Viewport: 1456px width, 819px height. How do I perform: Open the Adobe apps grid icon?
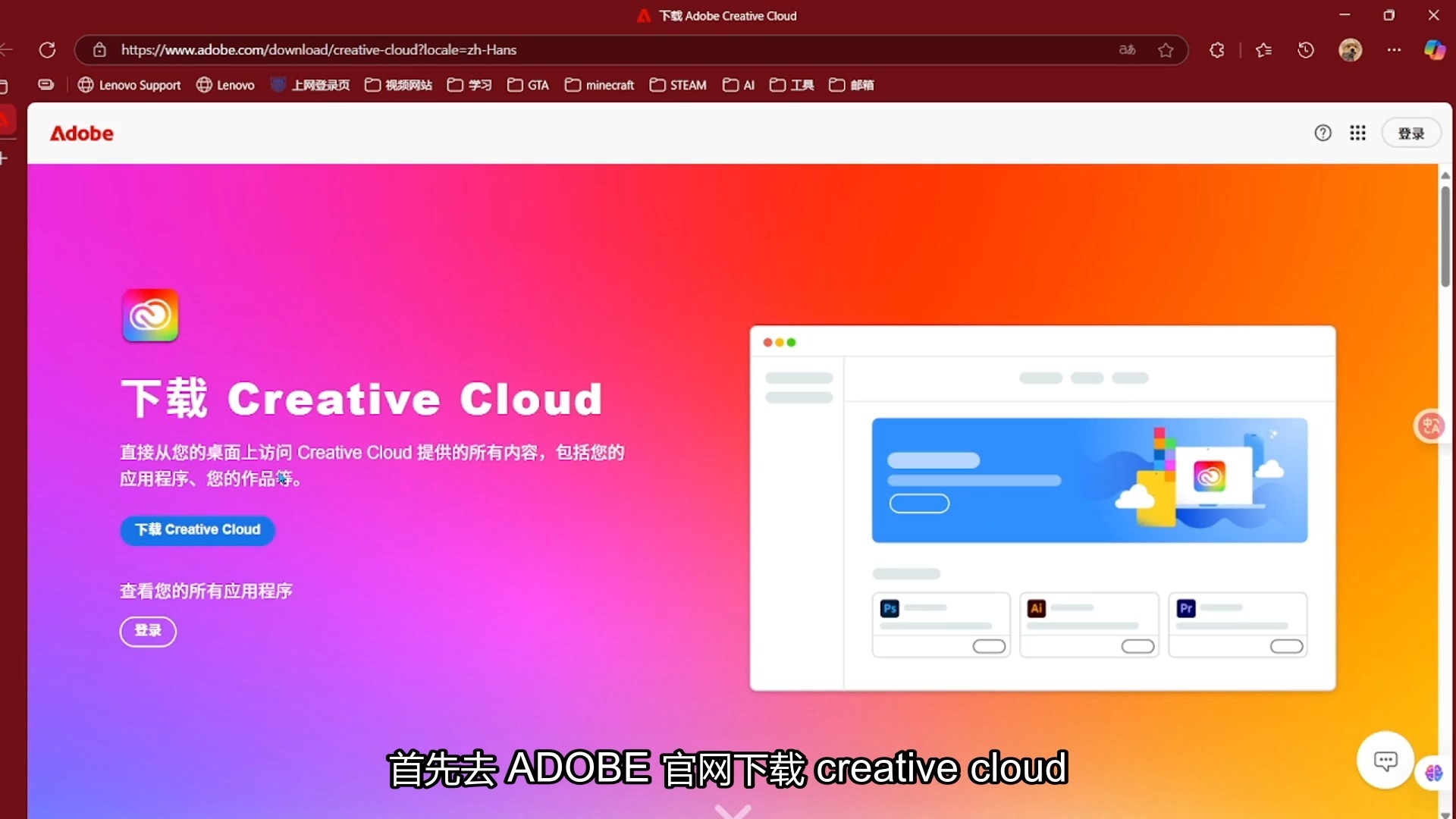1357,133
